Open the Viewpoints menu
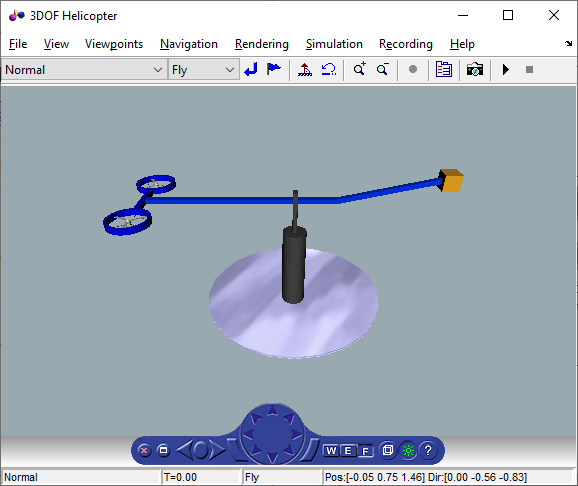The image size is (578, 486). [x=114, y=44]
